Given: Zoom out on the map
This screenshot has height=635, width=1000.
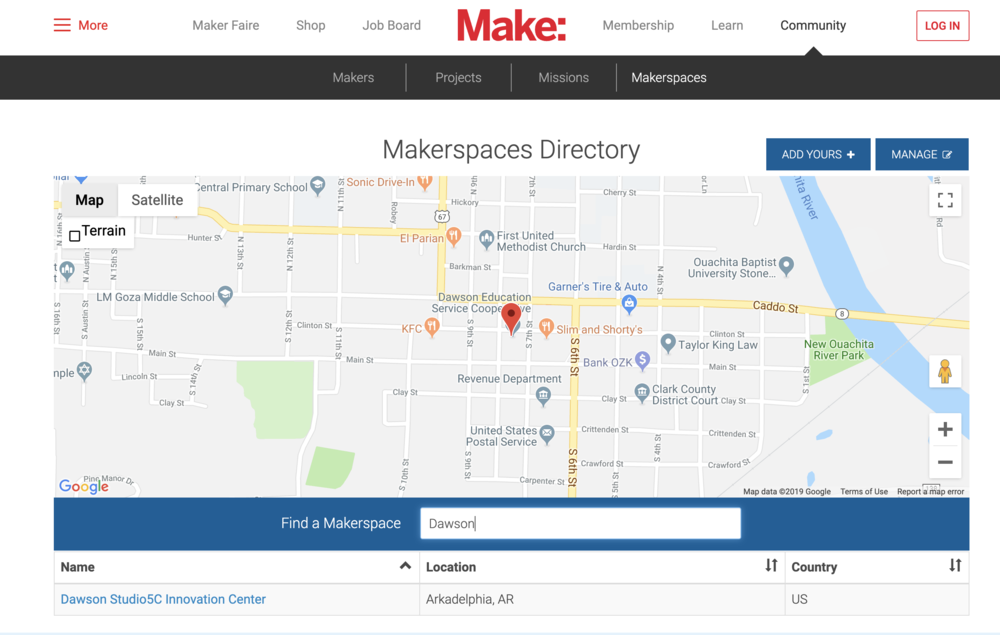Looking at the screenshot, I should [x=945, y=462].
